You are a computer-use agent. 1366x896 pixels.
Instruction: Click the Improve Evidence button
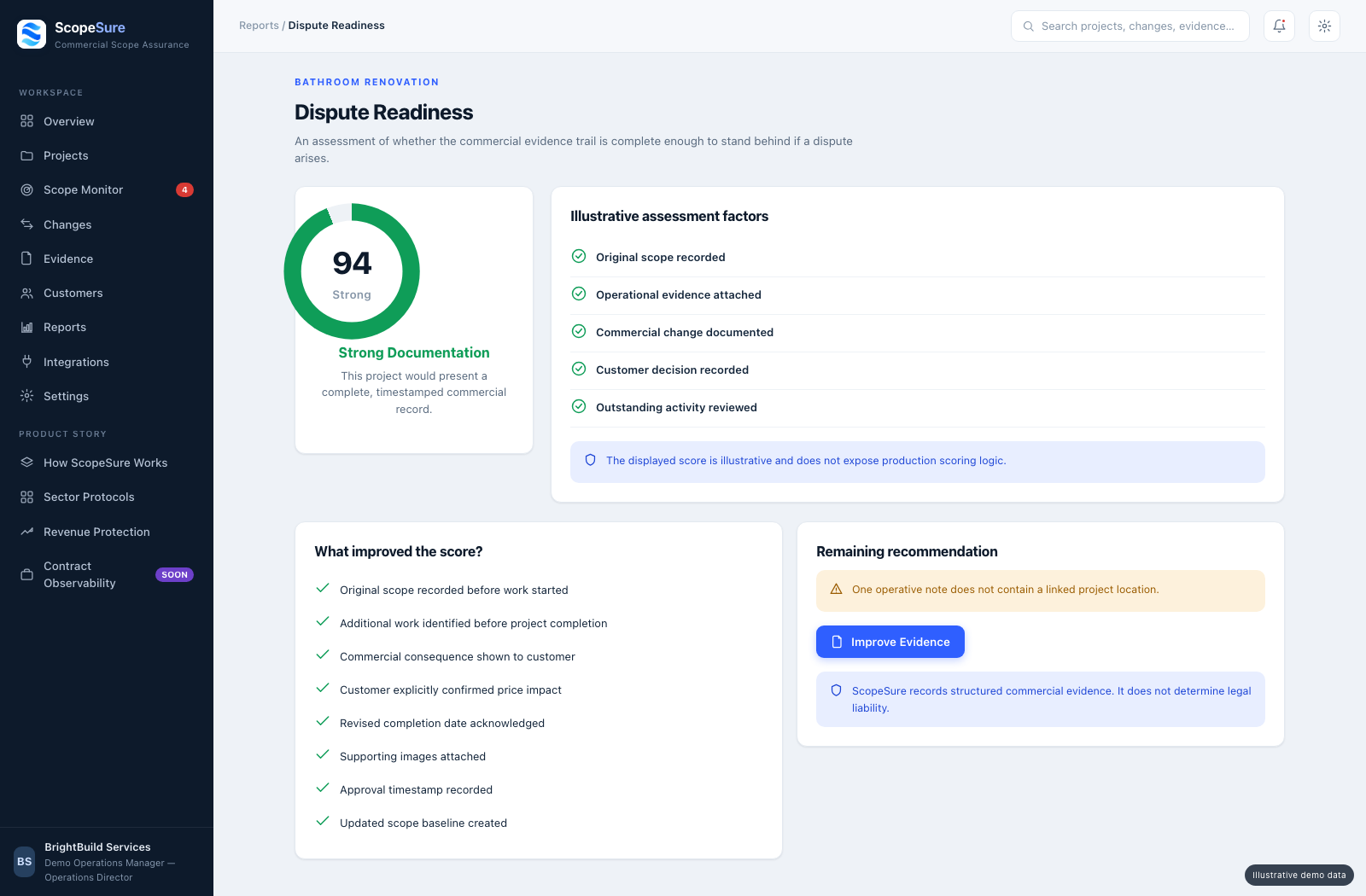click(x=890, y=642)
